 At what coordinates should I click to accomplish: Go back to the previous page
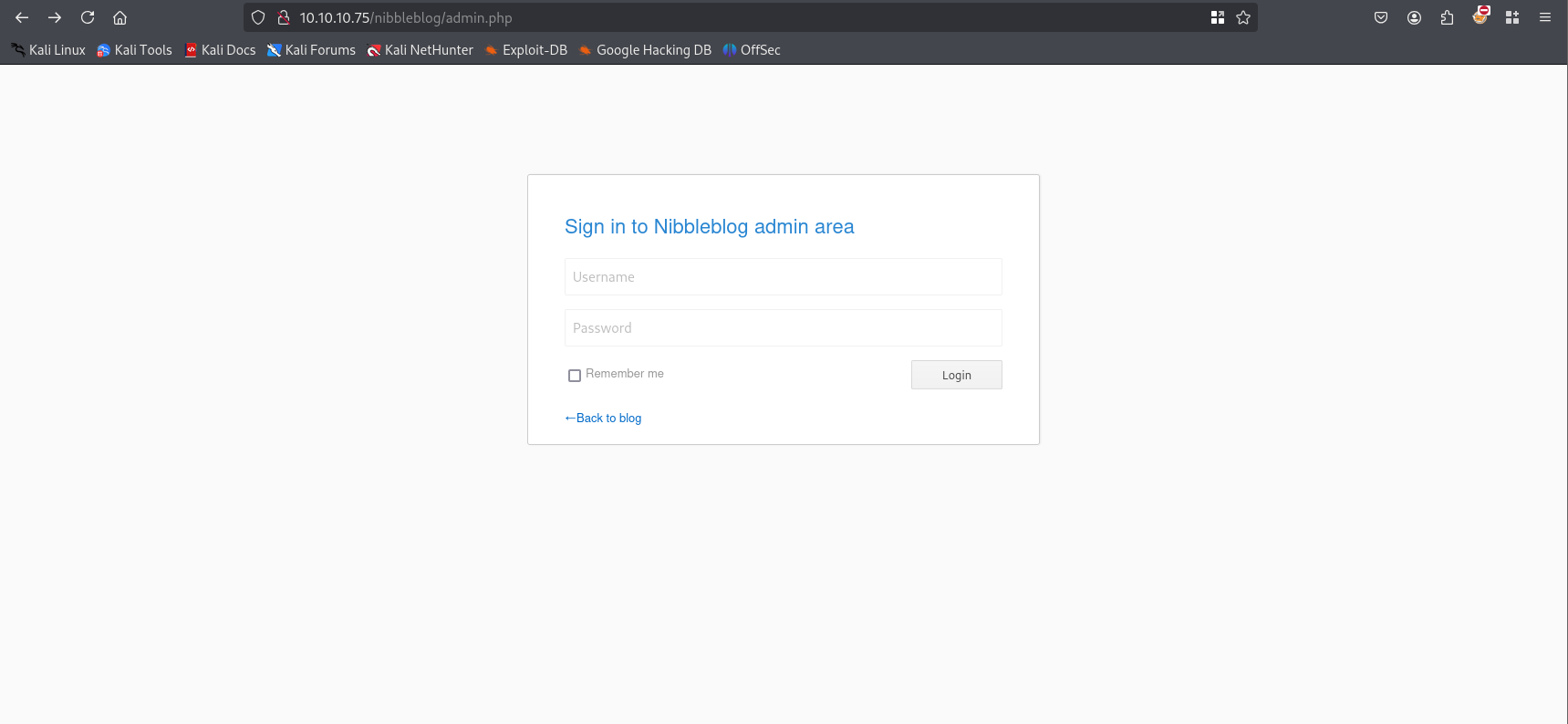pos(22,17)
